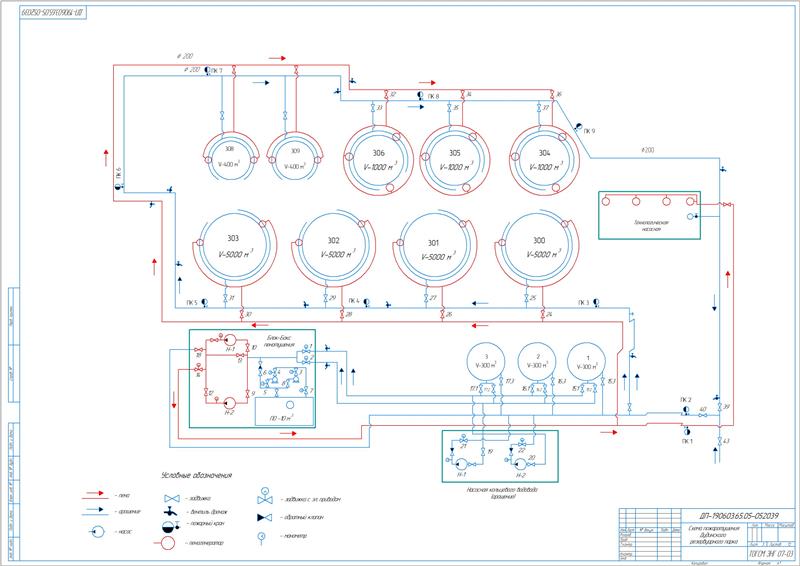Viewport: 800px width, 566px height.
Task: Click the manometer symbol in the legend
Action: click(x=262, y=536)
